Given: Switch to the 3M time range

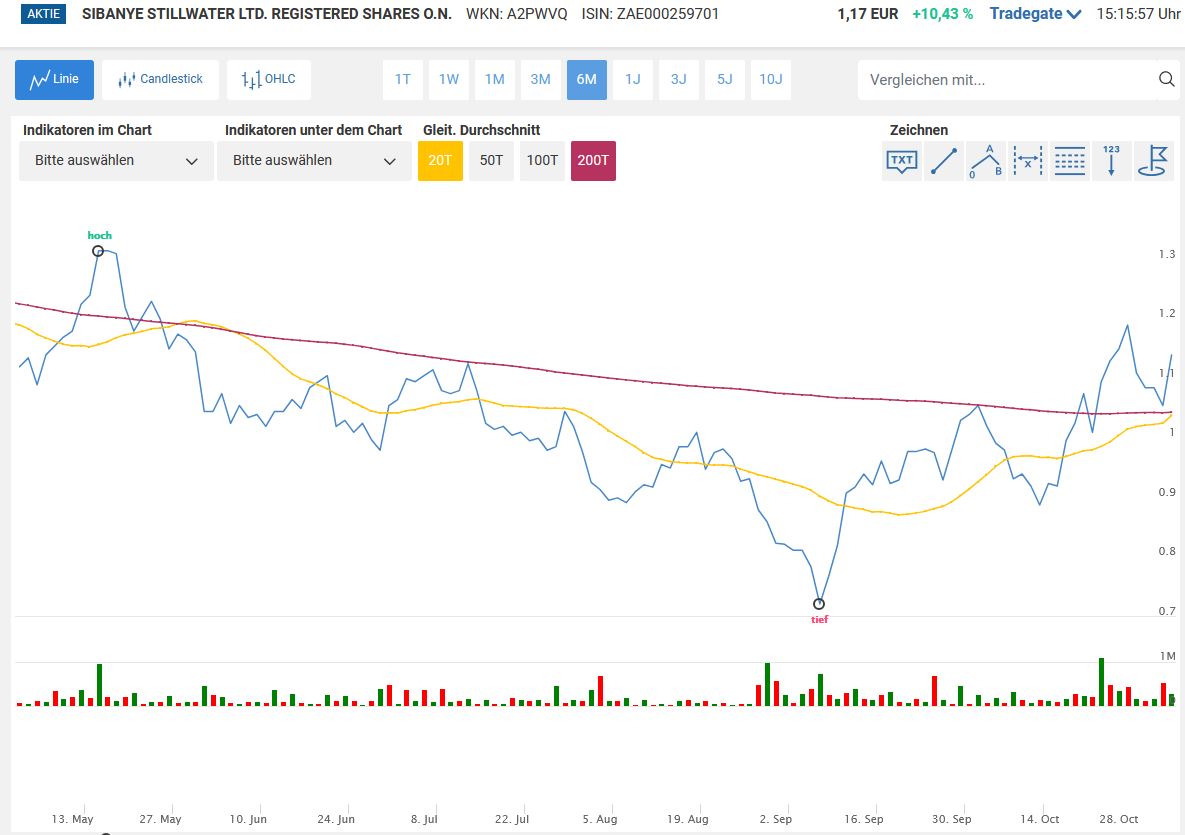Looking at the screenshot, I should [x=540, y=80].
